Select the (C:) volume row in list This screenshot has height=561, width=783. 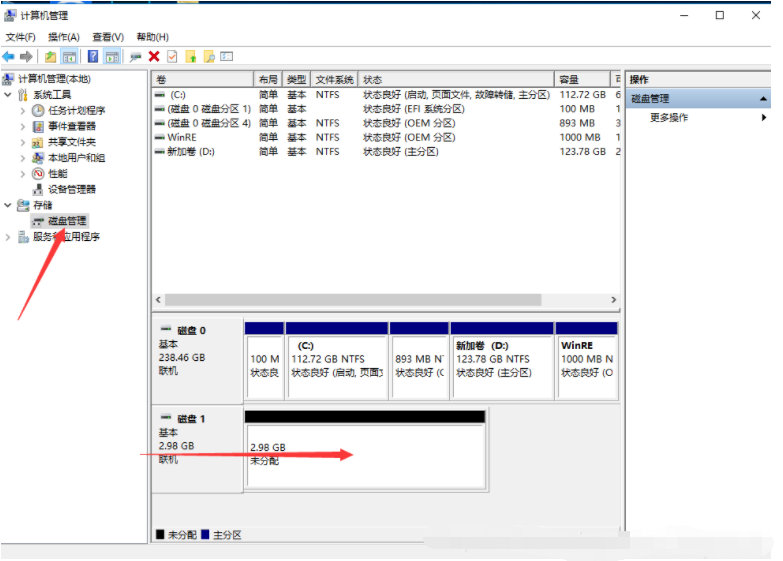tap(386, 95)
